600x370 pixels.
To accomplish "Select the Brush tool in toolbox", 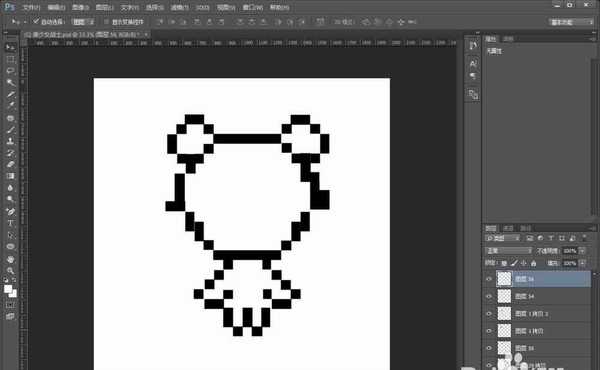I will click(11, 130).
